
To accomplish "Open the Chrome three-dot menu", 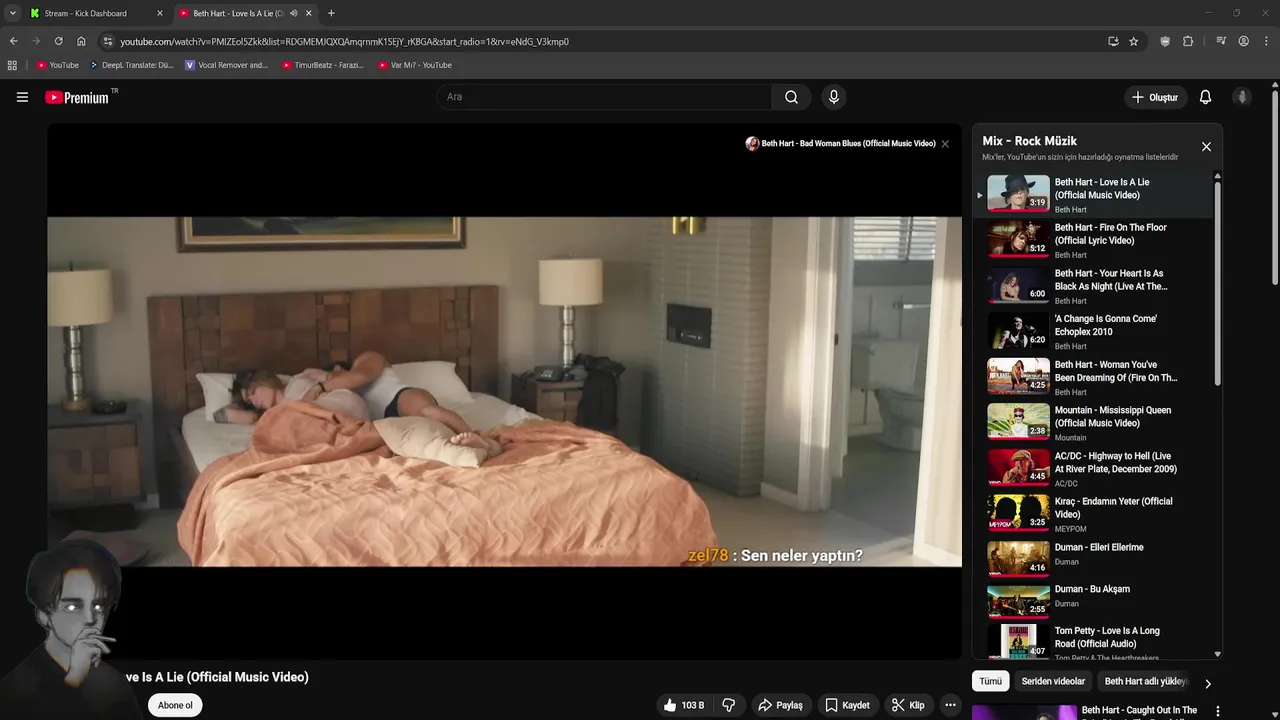I will coord(1265,41).
